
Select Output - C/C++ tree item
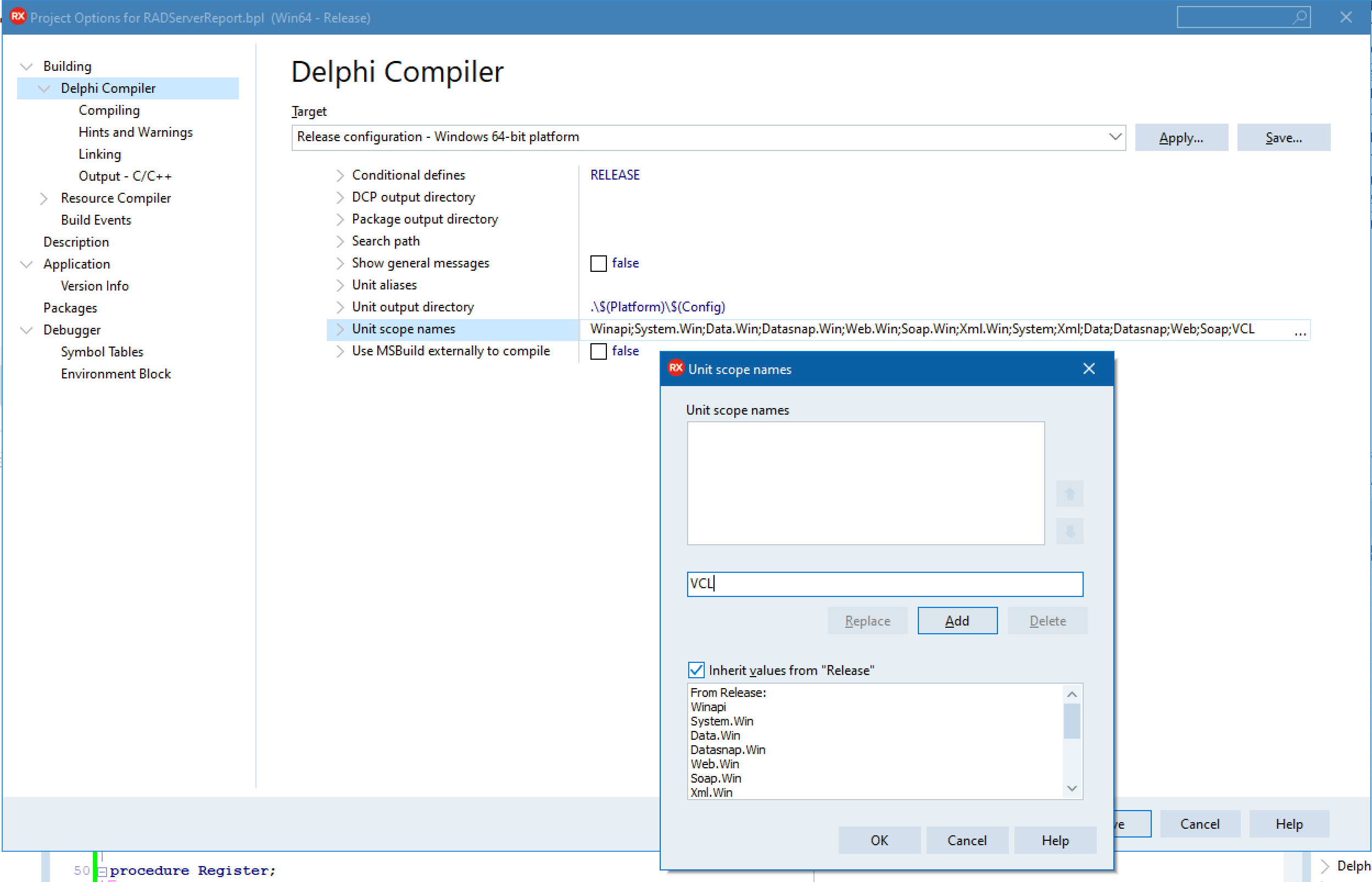pos(125,176)
